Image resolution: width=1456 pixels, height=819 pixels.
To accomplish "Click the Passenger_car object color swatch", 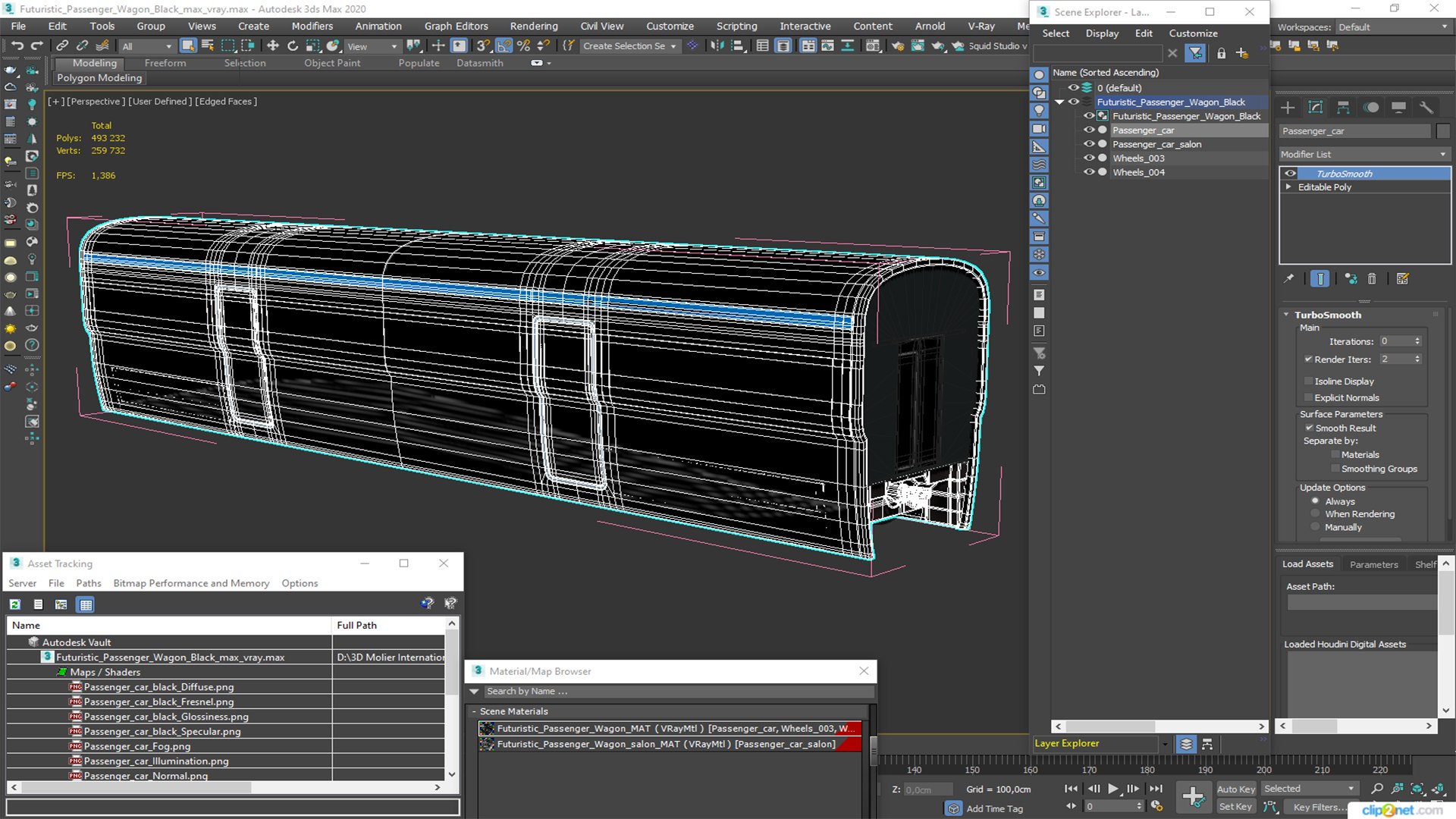I will [x=1442, y=131].
